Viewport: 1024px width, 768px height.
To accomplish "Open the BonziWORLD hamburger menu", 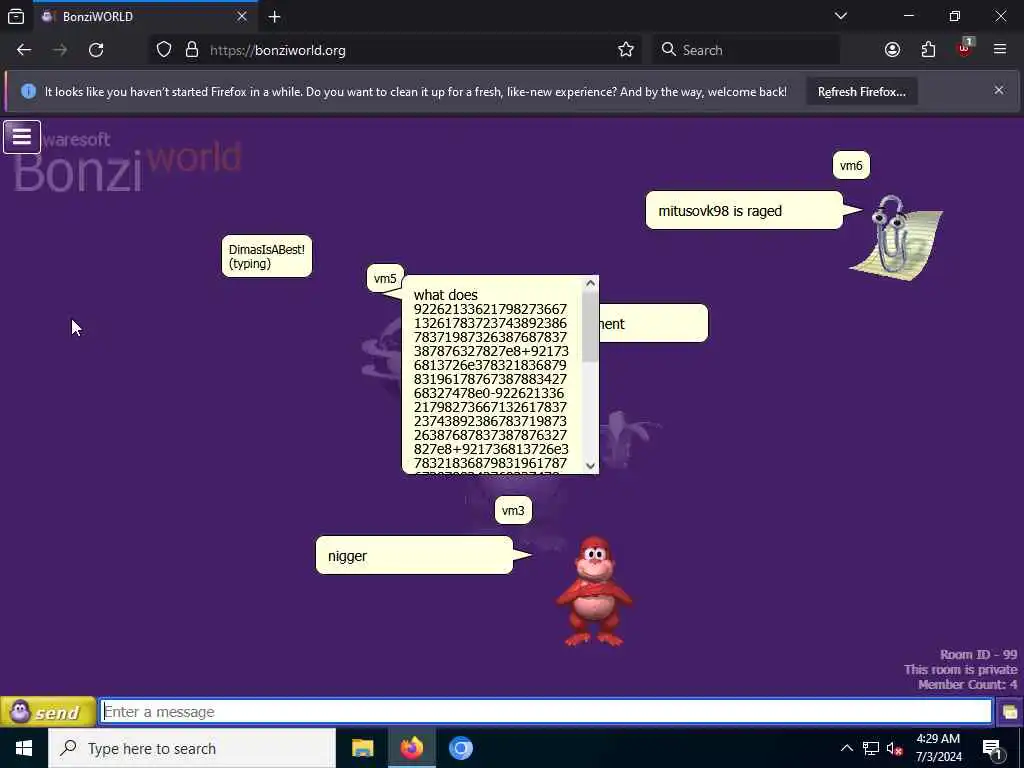I will 22,137.
